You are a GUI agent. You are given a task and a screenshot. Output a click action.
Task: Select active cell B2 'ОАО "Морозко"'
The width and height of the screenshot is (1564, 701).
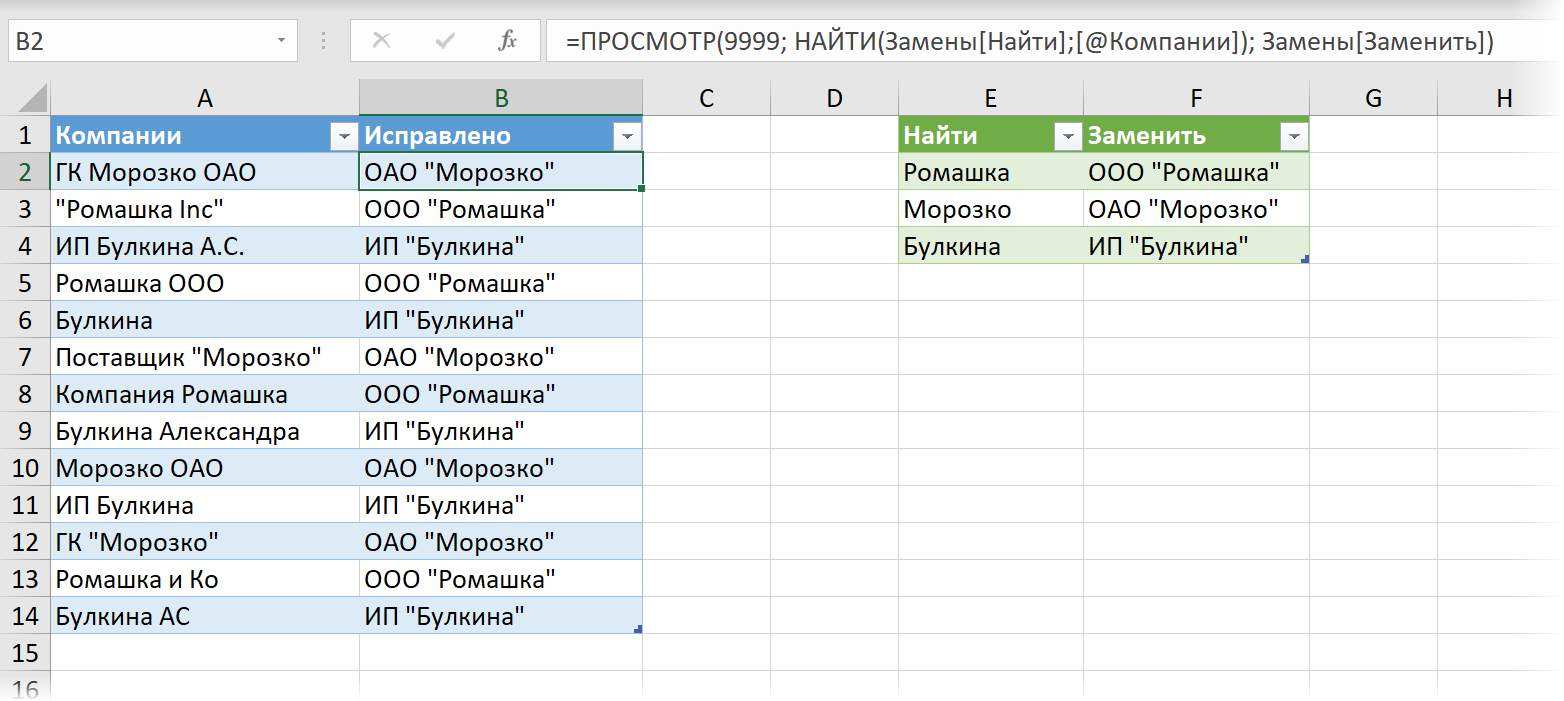point(501,172)
